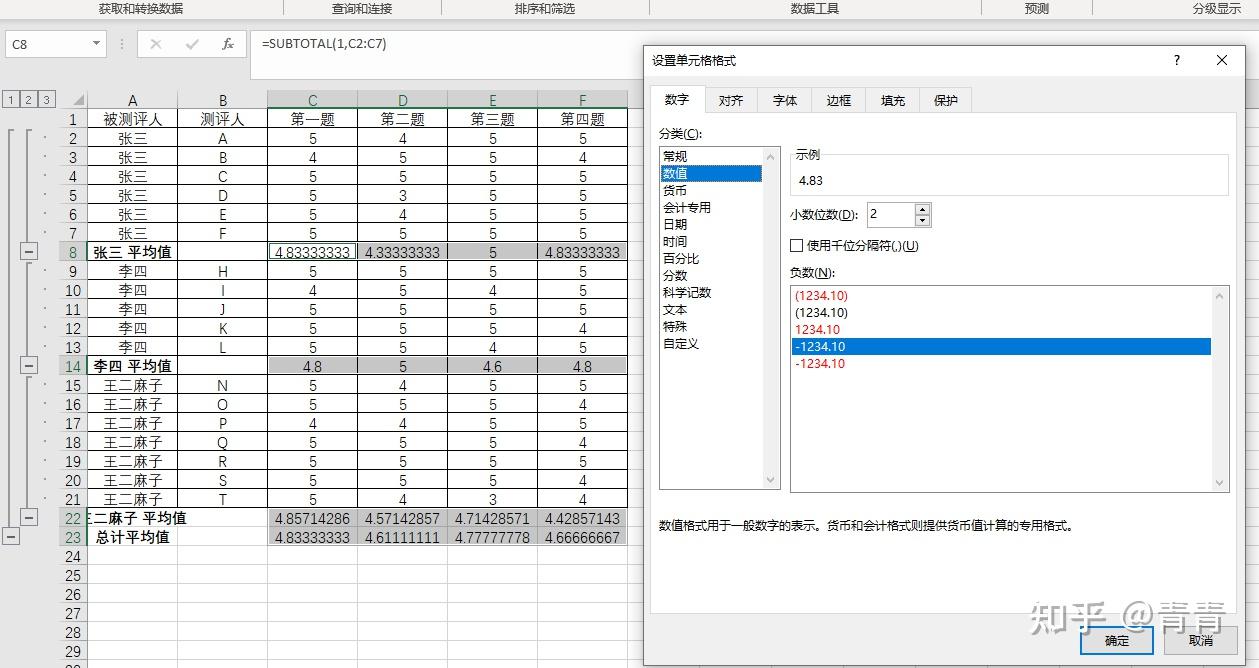Select 自定义 category

(x=711, y=343)
